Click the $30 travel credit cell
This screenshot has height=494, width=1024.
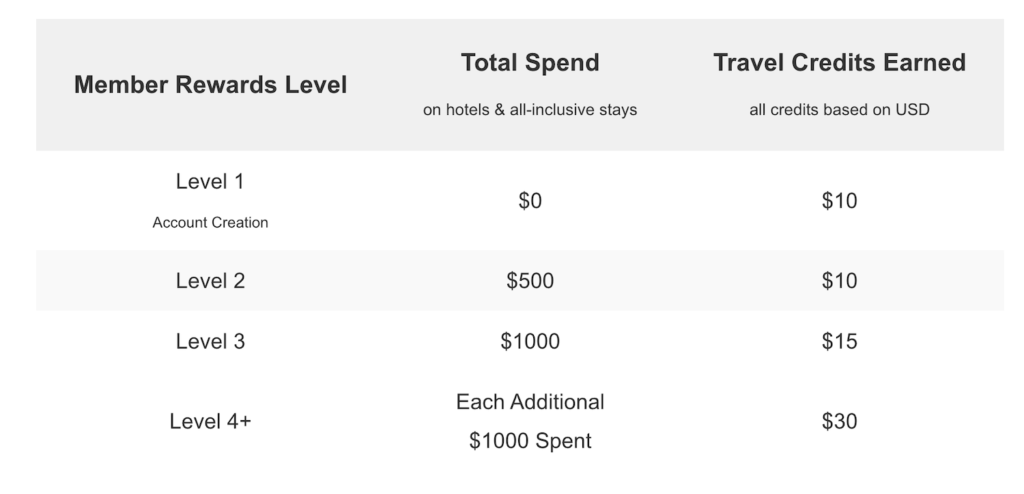839,421
